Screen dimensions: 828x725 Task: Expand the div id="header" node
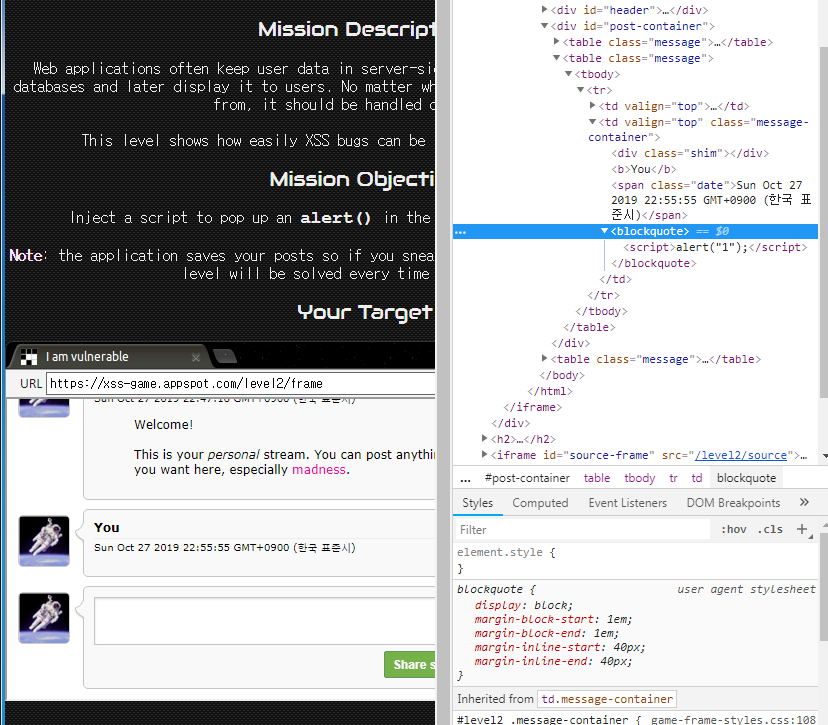coord(544,10)
